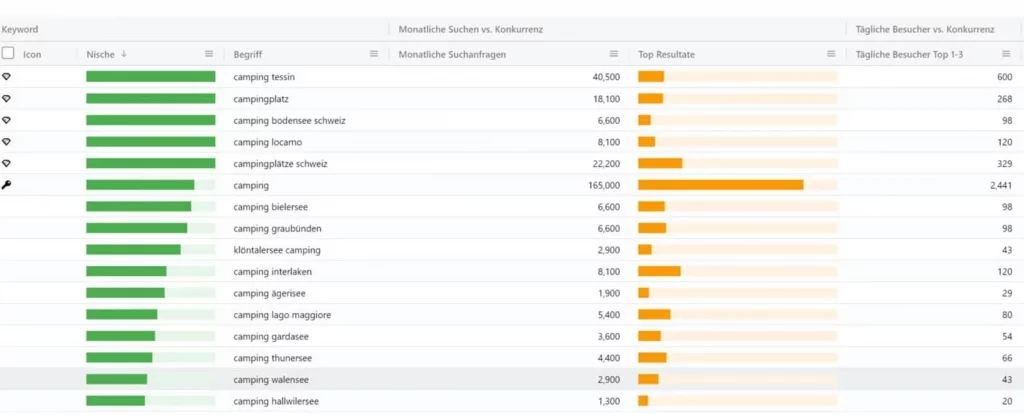Image resolution: width=1024 pixels, height=415 pixels.
Task: Toggle the select-all checkbox in Icon header
Action: pos(8,54)
